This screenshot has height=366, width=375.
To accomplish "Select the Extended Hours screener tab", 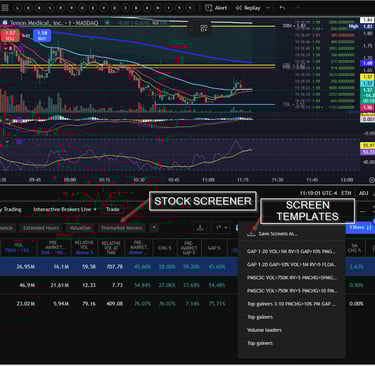I will [x=41, y=228].
